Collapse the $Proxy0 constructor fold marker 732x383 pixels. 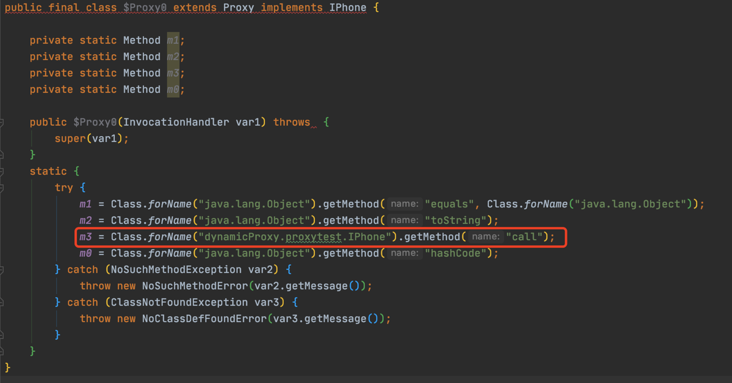coord(1,123)
